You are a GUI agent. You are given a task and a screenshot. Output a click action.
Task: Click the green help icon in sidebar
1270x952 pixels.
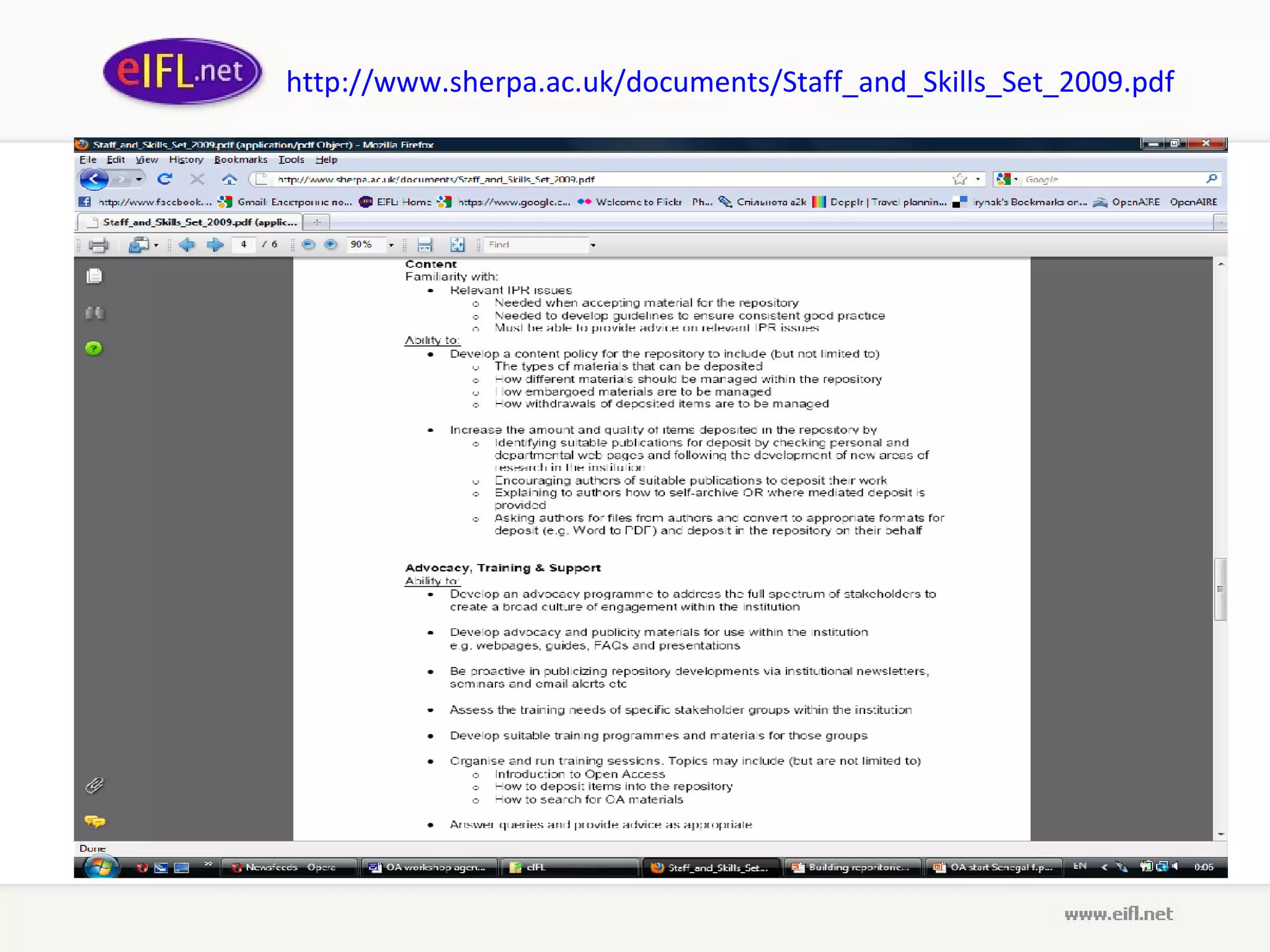94,348
